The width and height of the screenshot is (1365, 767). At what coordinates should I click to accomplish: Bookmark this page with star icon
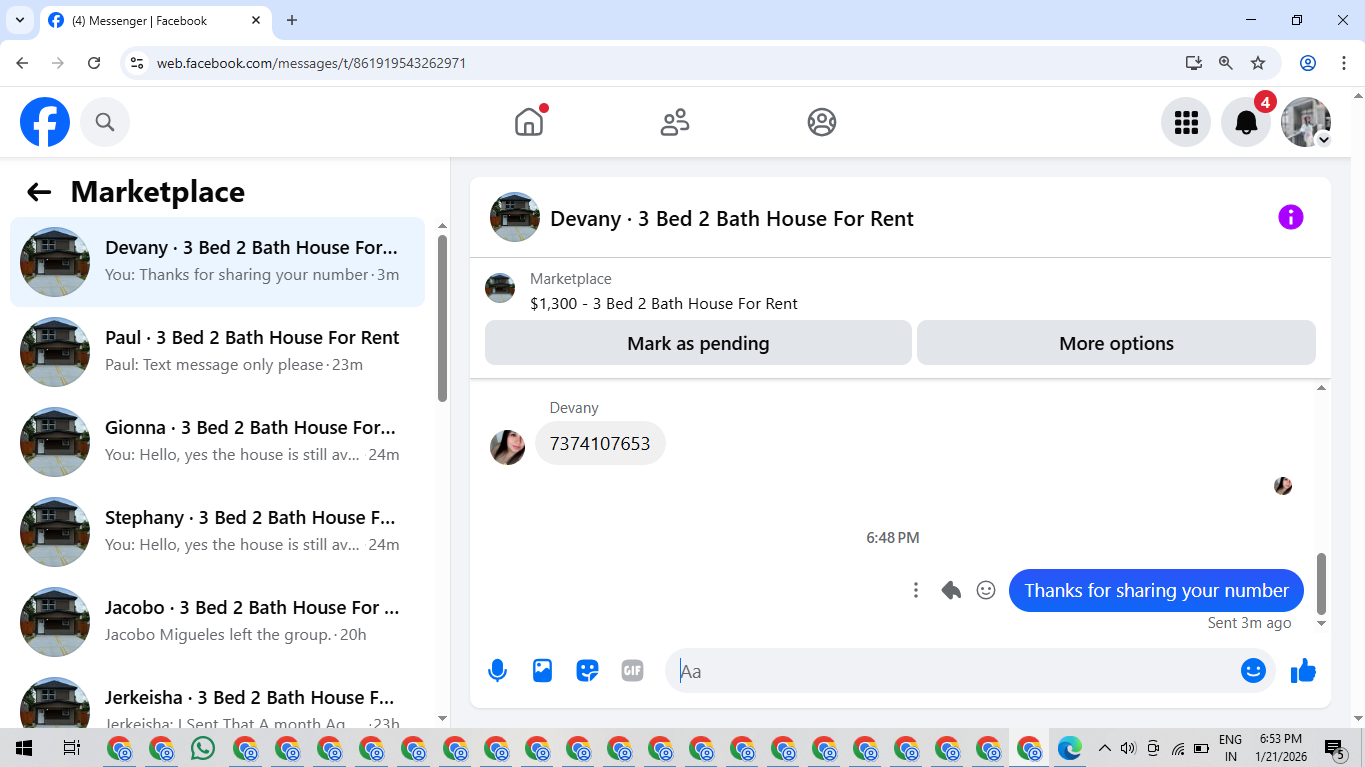pos(1258,63)
